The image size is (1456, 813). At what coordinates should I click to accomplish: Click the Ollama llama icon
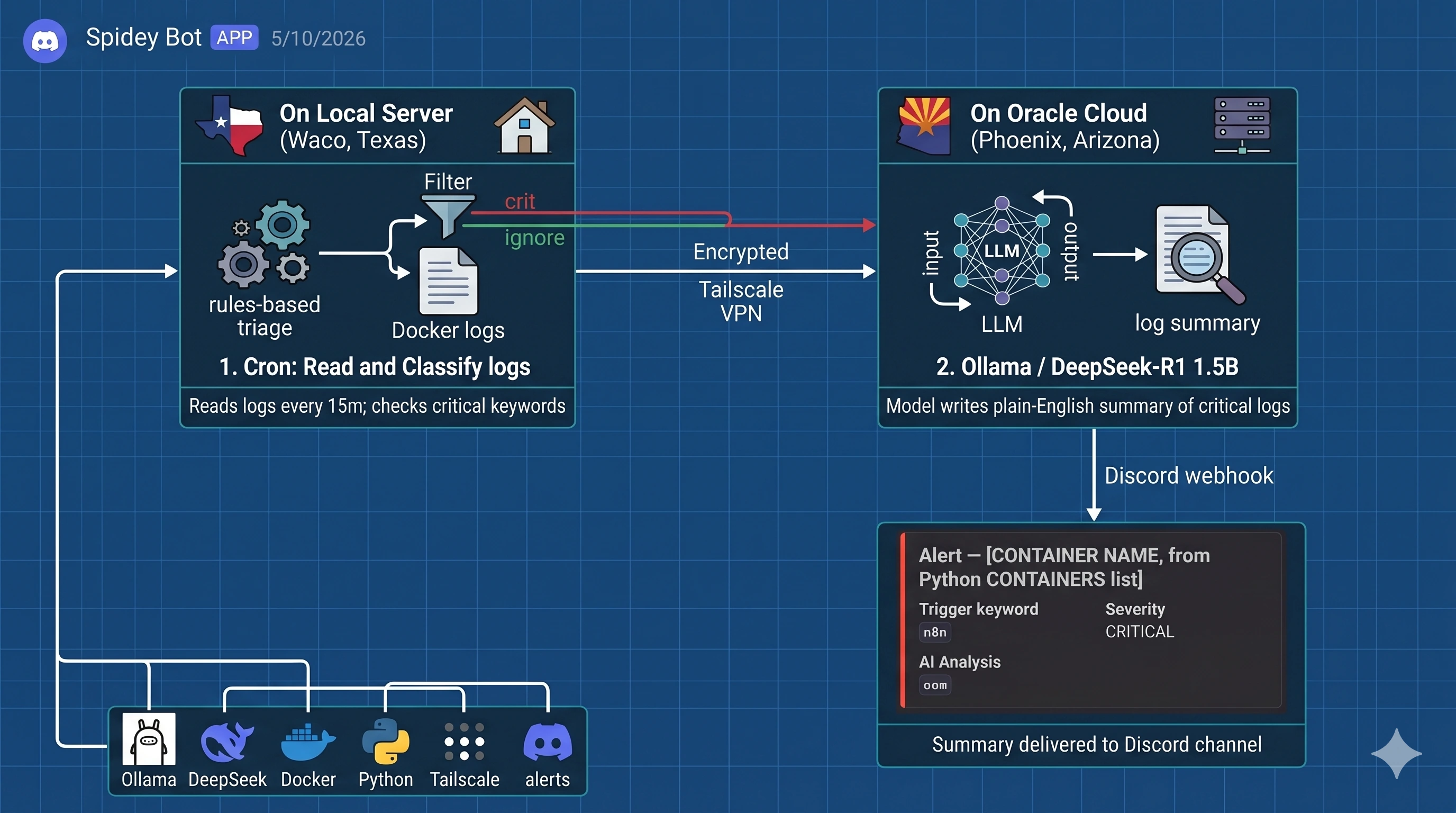[x=149, y=739]
